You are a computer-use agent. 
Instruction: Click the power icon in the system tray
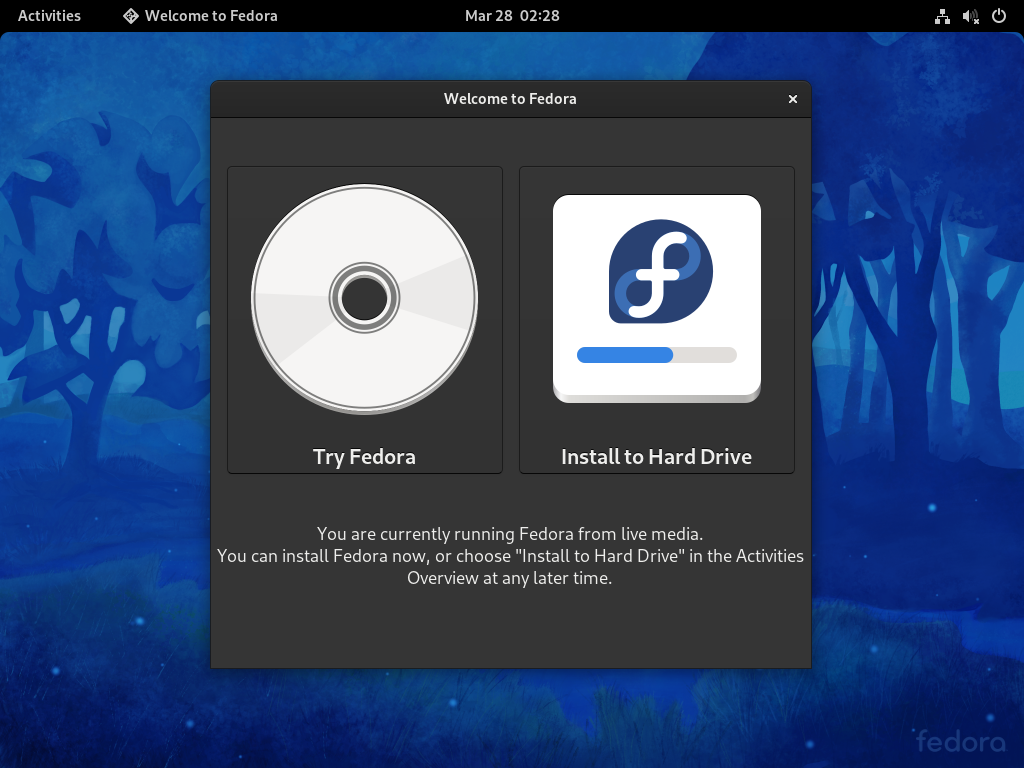(x=997, y=16)
